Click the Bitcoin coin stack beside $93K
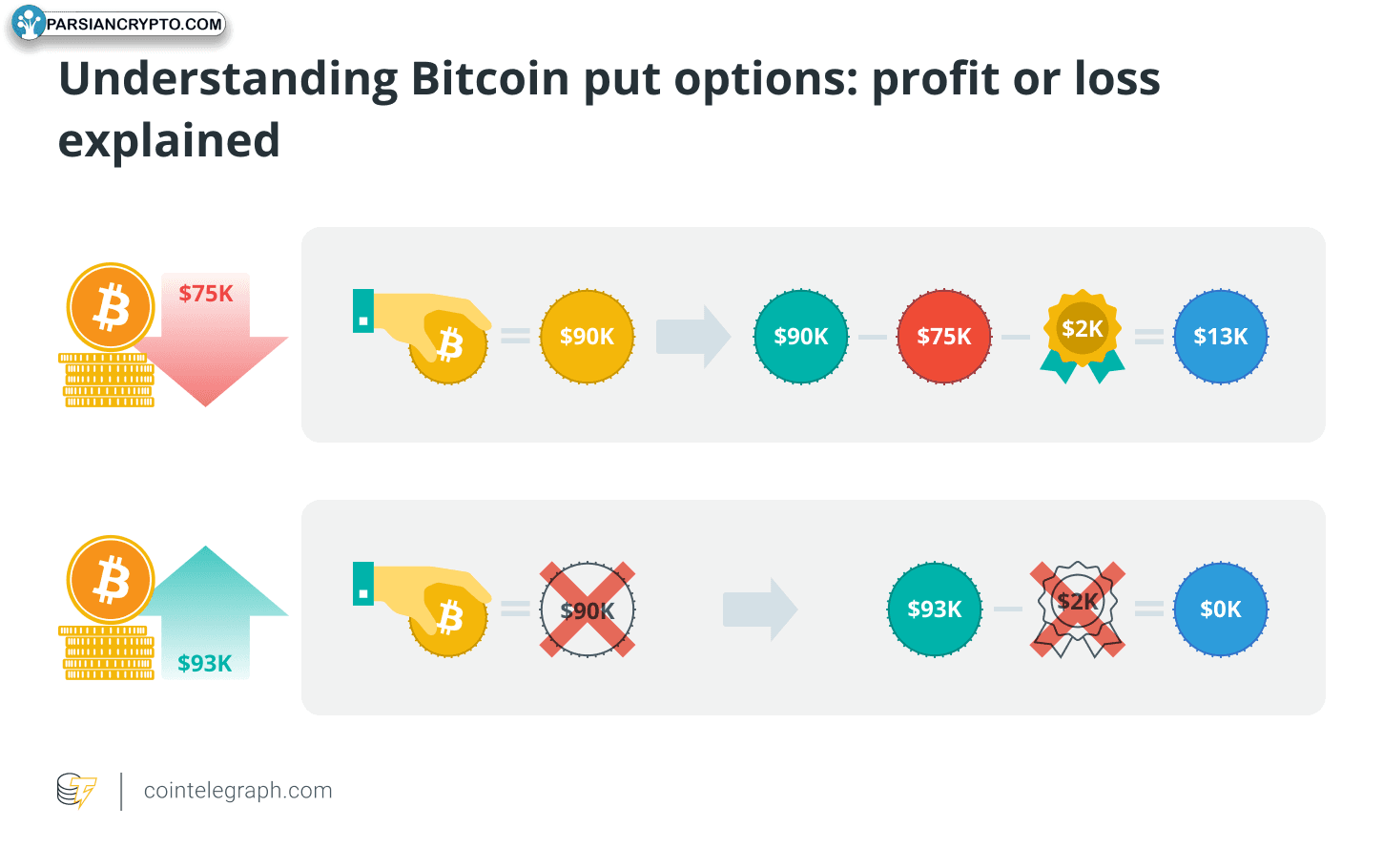The width and height of the screenshot is (1383, 868). point(109,609)
